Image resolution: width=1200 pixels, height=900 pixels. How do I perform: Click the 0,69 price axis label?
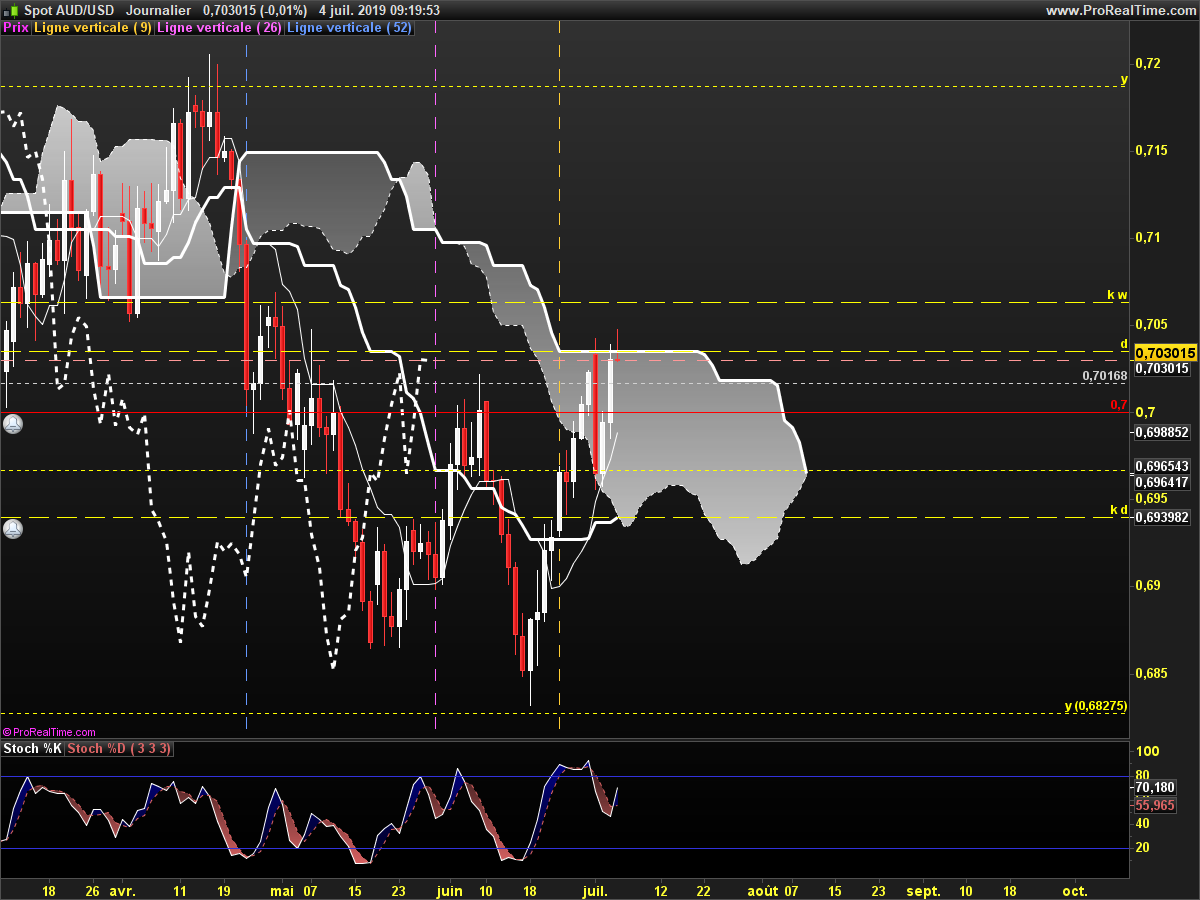point(1149,586)
